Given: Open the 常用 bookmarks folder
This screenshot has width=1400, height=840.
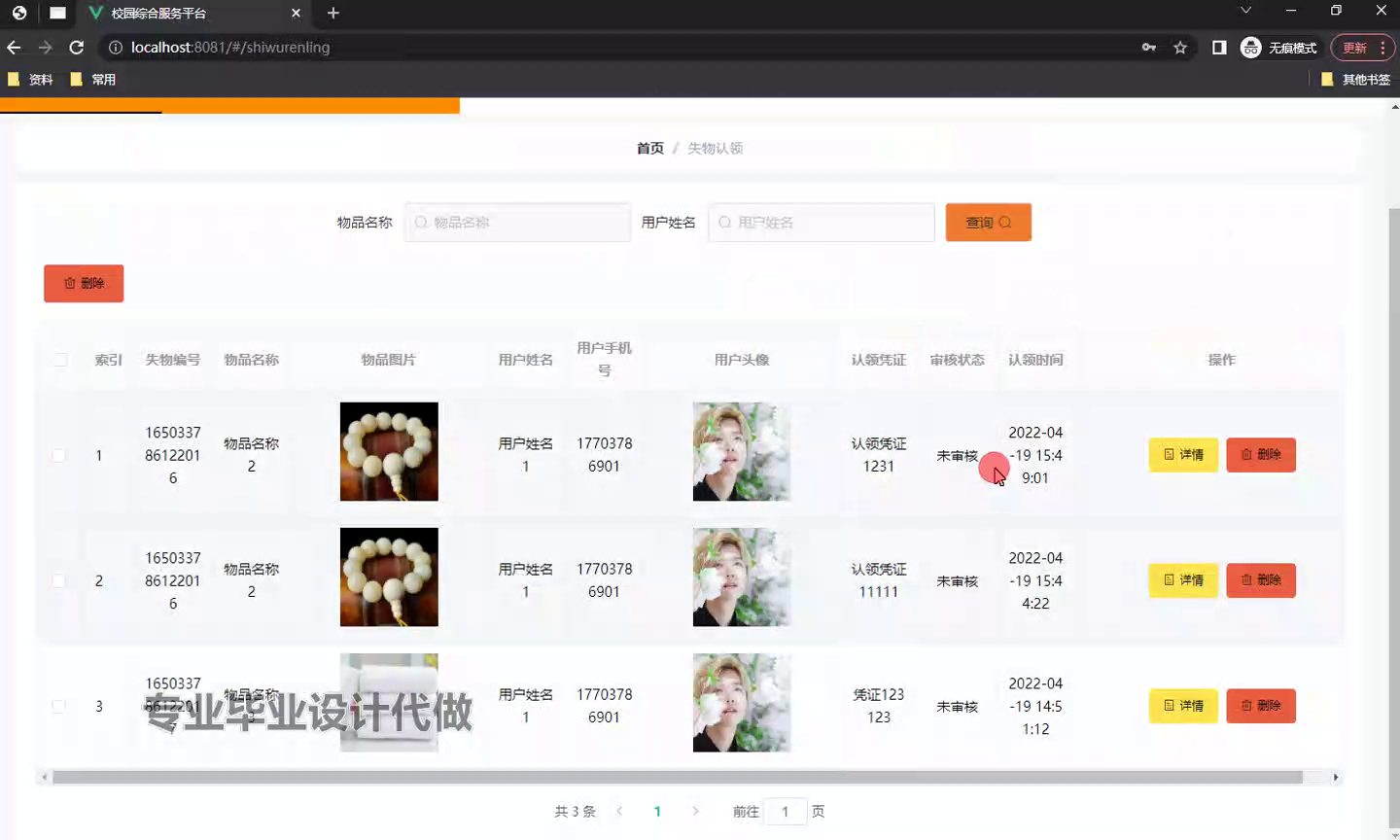Looking at the screenshot, I should 93,80.
